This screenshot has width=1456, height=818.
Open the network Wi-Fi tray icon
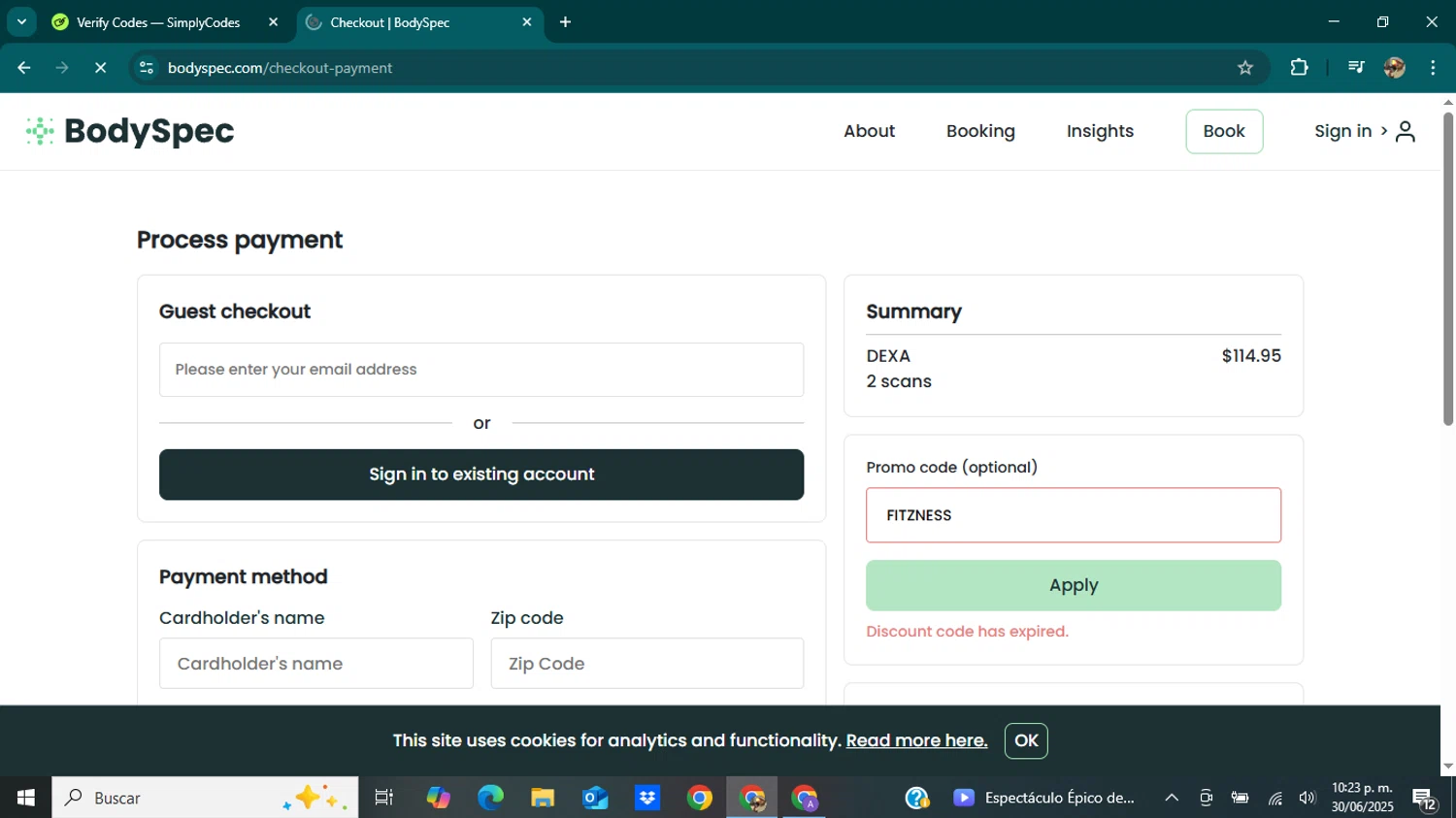[x=1275, y=798]
